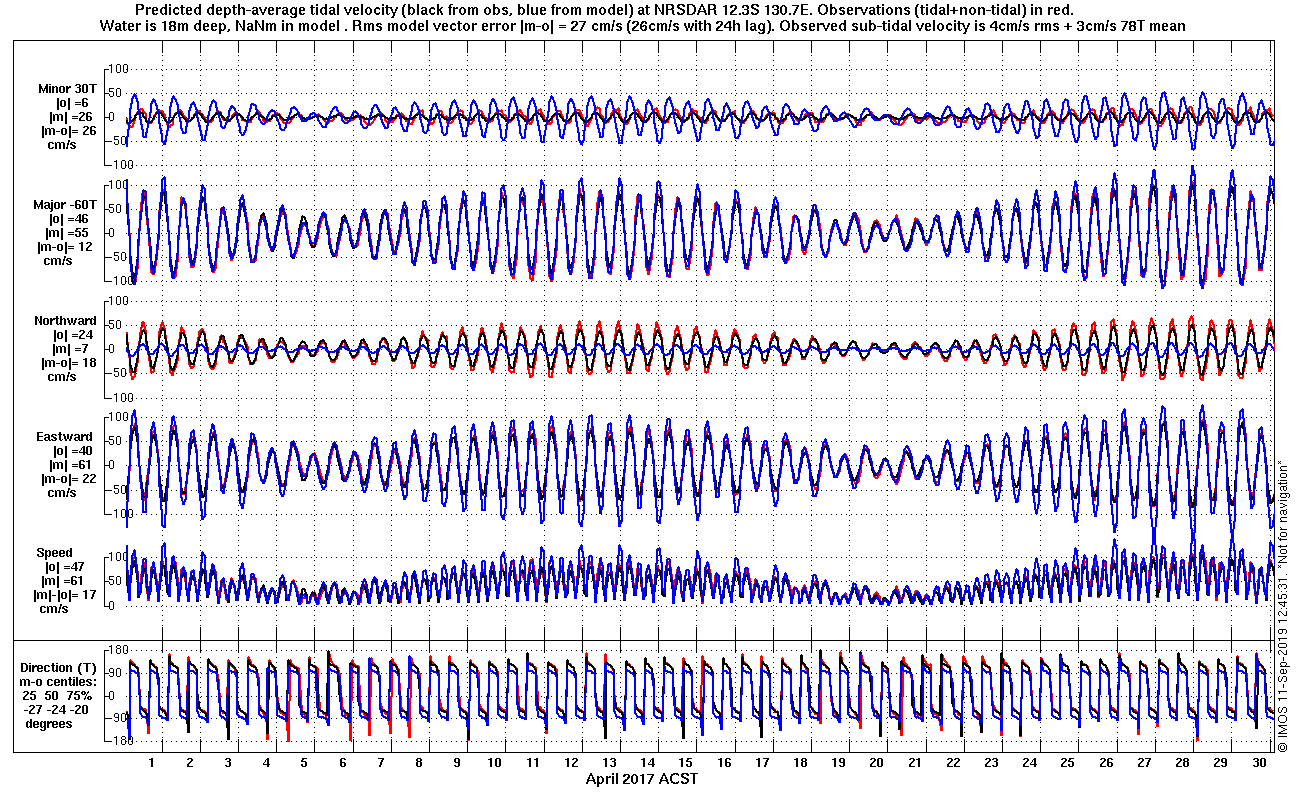The height and width of the screenshot is (800, 1300).
Task: Select the 'Speed' panel label
Action: click(54, 553)
